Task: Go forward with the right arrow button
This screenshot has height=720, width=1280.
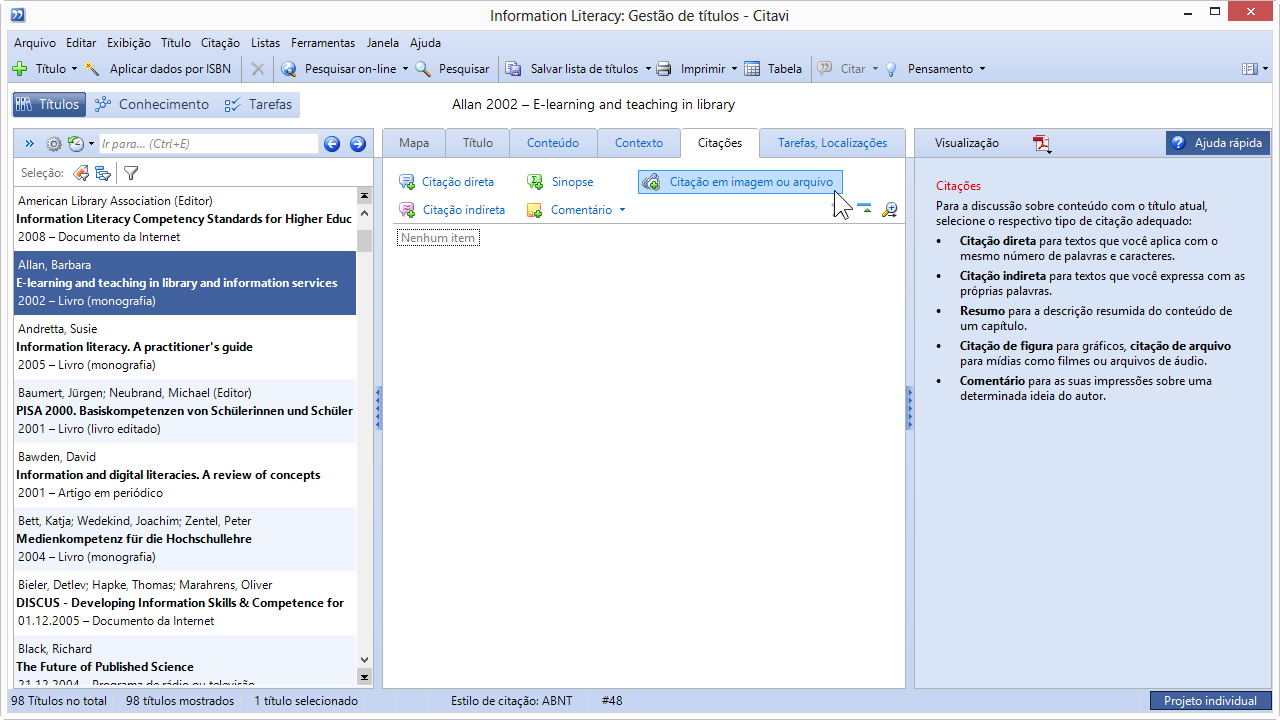Action: (358, 144)
